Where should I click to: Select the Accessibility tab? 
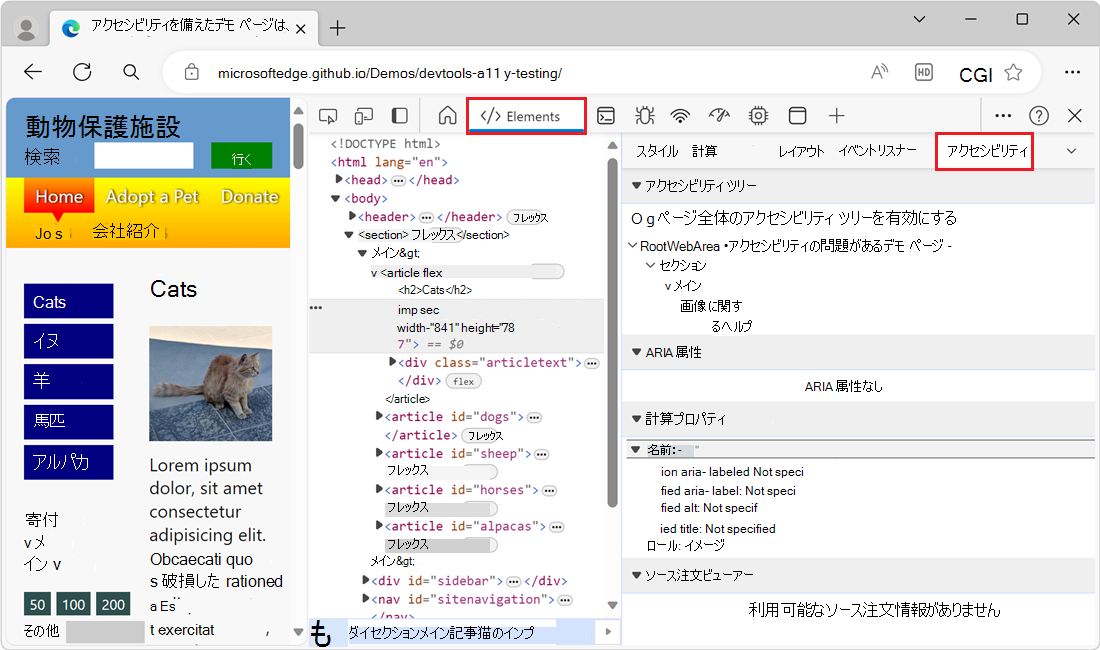tap(984, 150)
